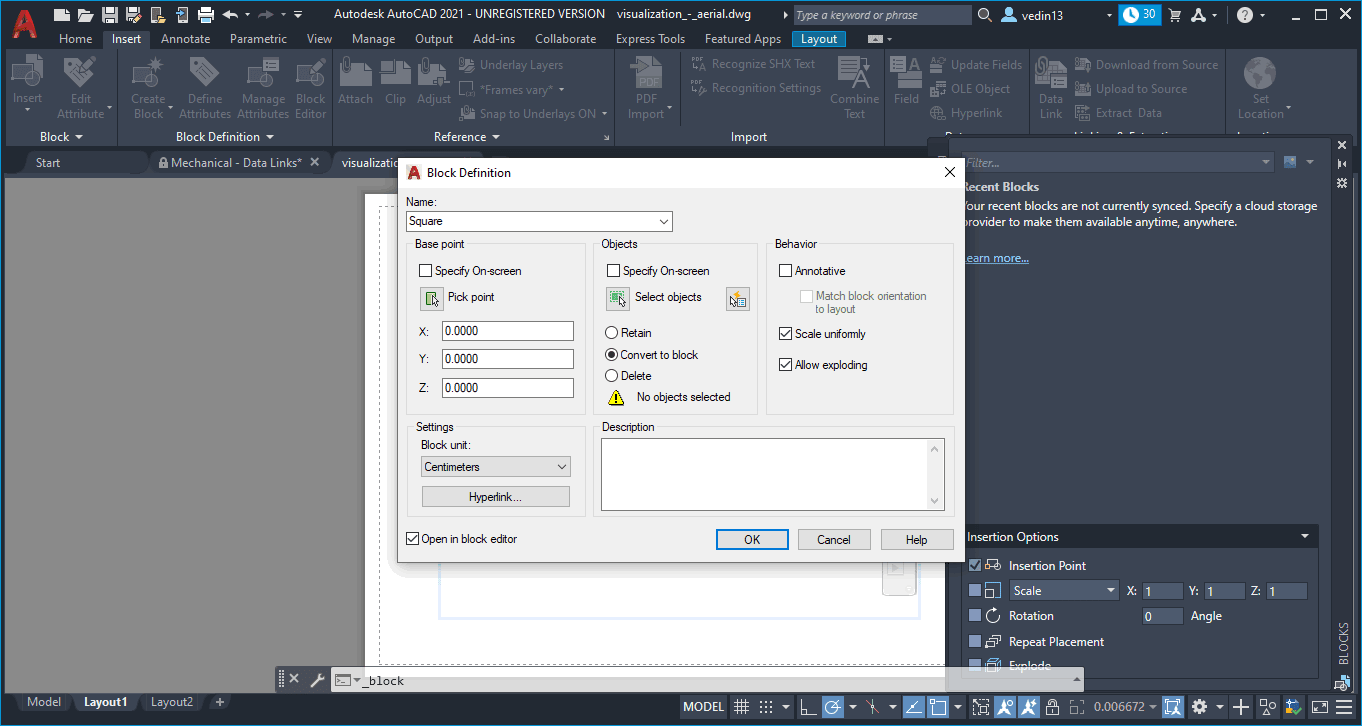
Task: Click the Define Attributes ribbon icon
Action: 205,88
